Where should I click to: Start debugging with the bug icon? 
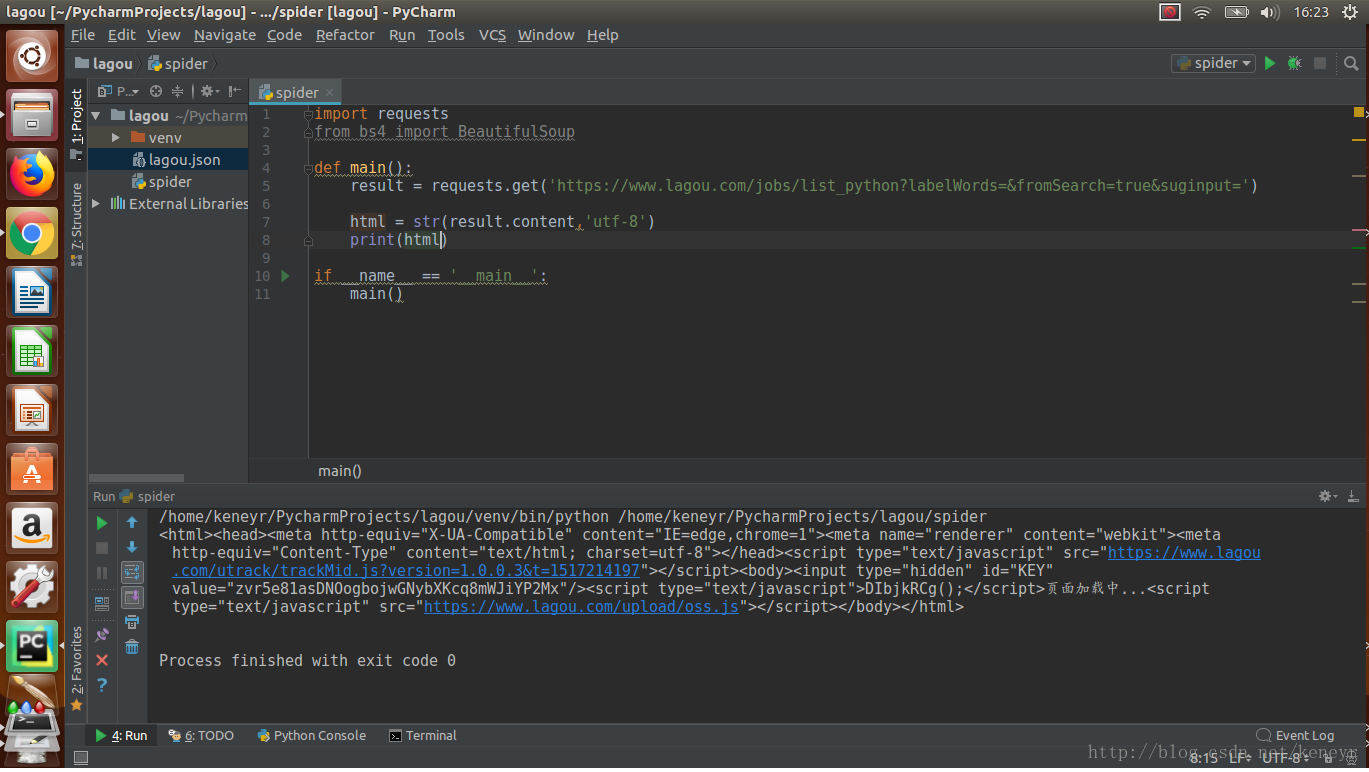point(1294,63)
